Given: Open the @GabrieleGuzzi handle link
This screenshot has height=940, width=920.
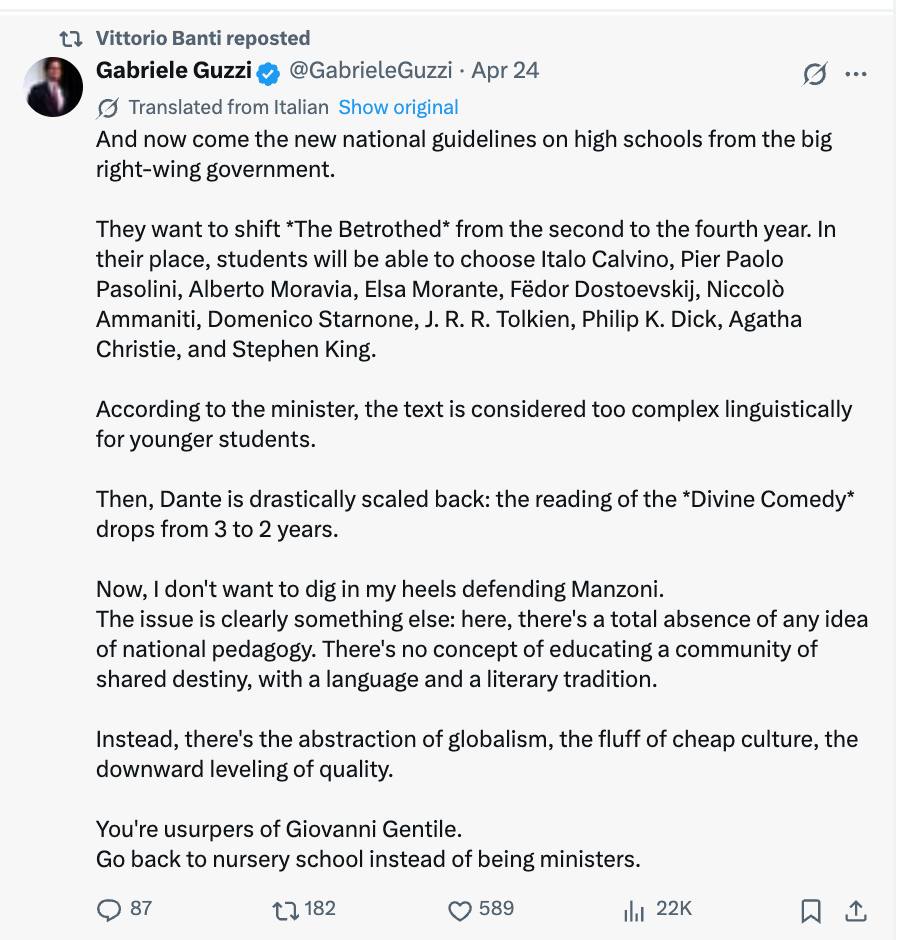Looking at the screenshot, I should [370, 71].
